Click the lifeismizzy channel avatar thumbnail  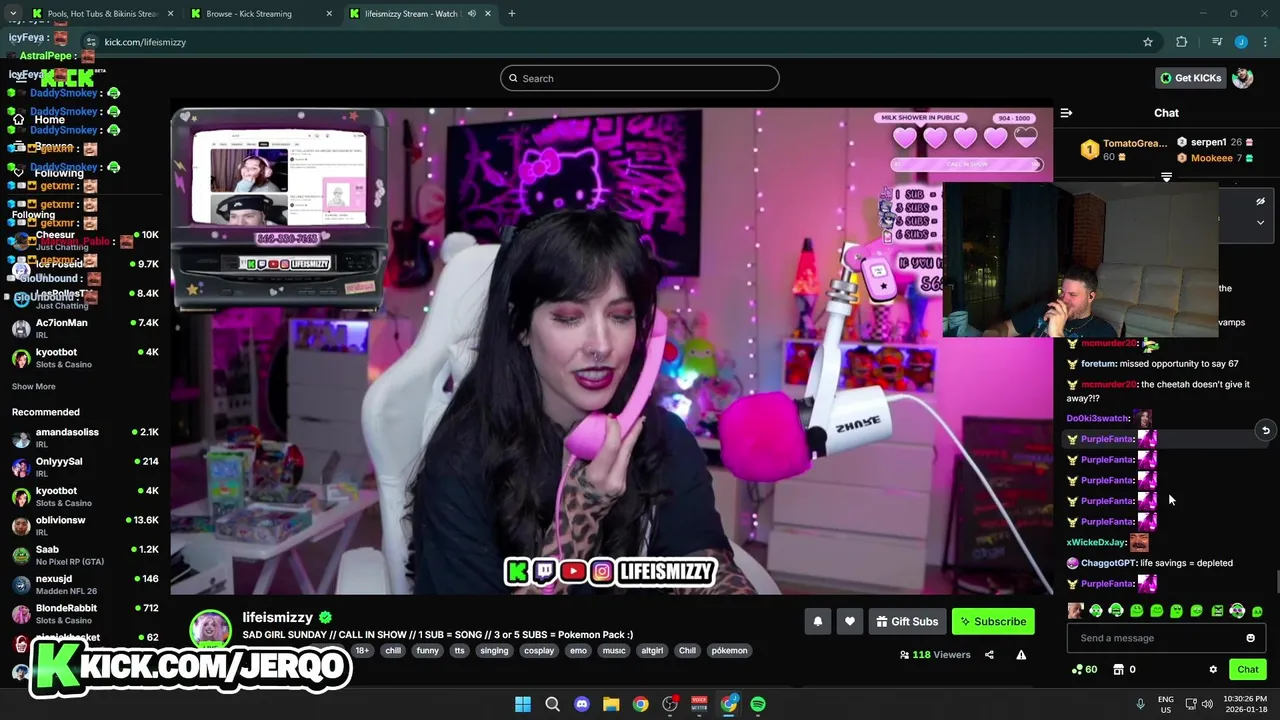(211, 630)
